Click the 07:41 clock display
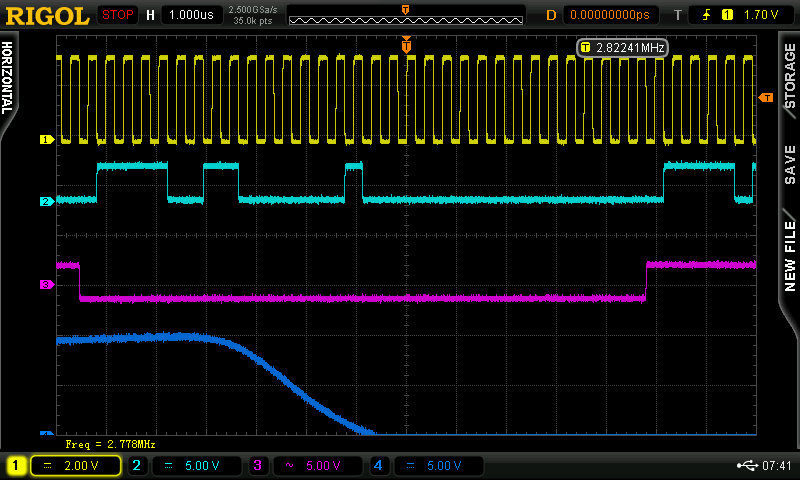Image resolution: width=800 pixels, height=480 pixels. 777,465
